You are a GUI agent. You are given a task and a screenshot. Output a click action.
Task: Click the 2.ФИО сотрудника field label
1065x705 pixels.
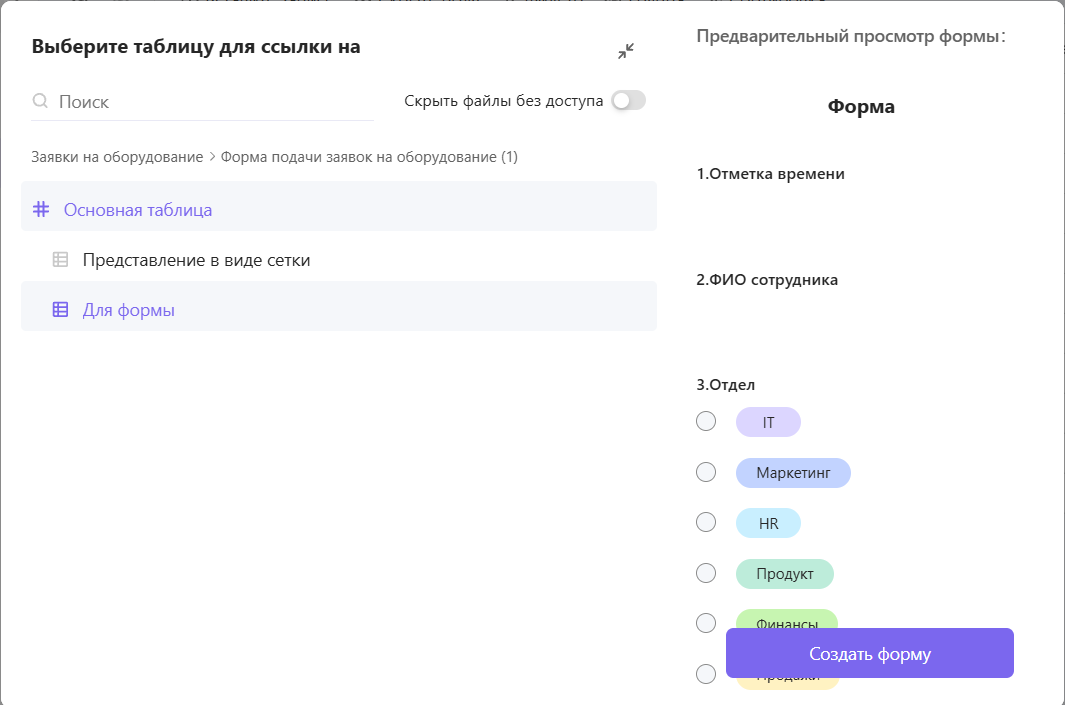click(767, 280)
